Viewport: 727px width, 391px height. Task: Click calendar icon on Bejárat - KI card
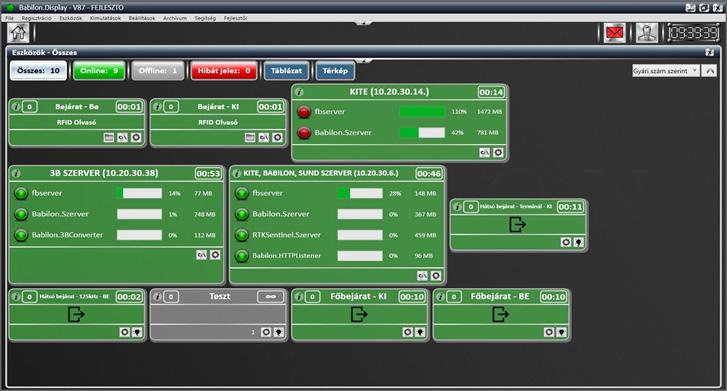click(250, 137)
